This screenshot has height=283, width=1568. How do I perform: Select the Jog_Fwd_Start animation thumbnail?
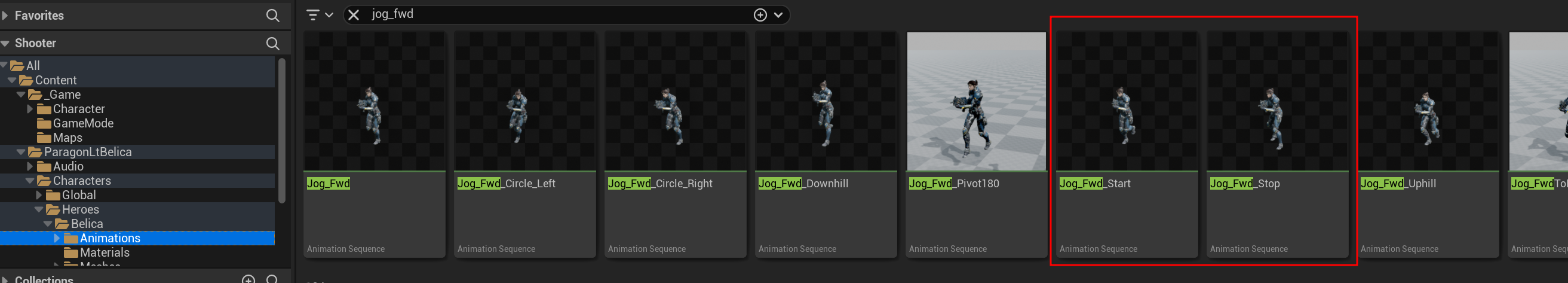click(1127, 101)
